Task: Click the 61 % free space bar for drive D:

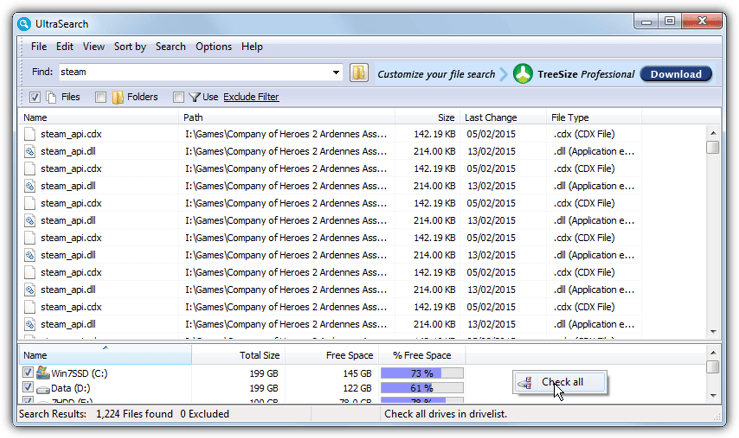Action: pos(422,388)
